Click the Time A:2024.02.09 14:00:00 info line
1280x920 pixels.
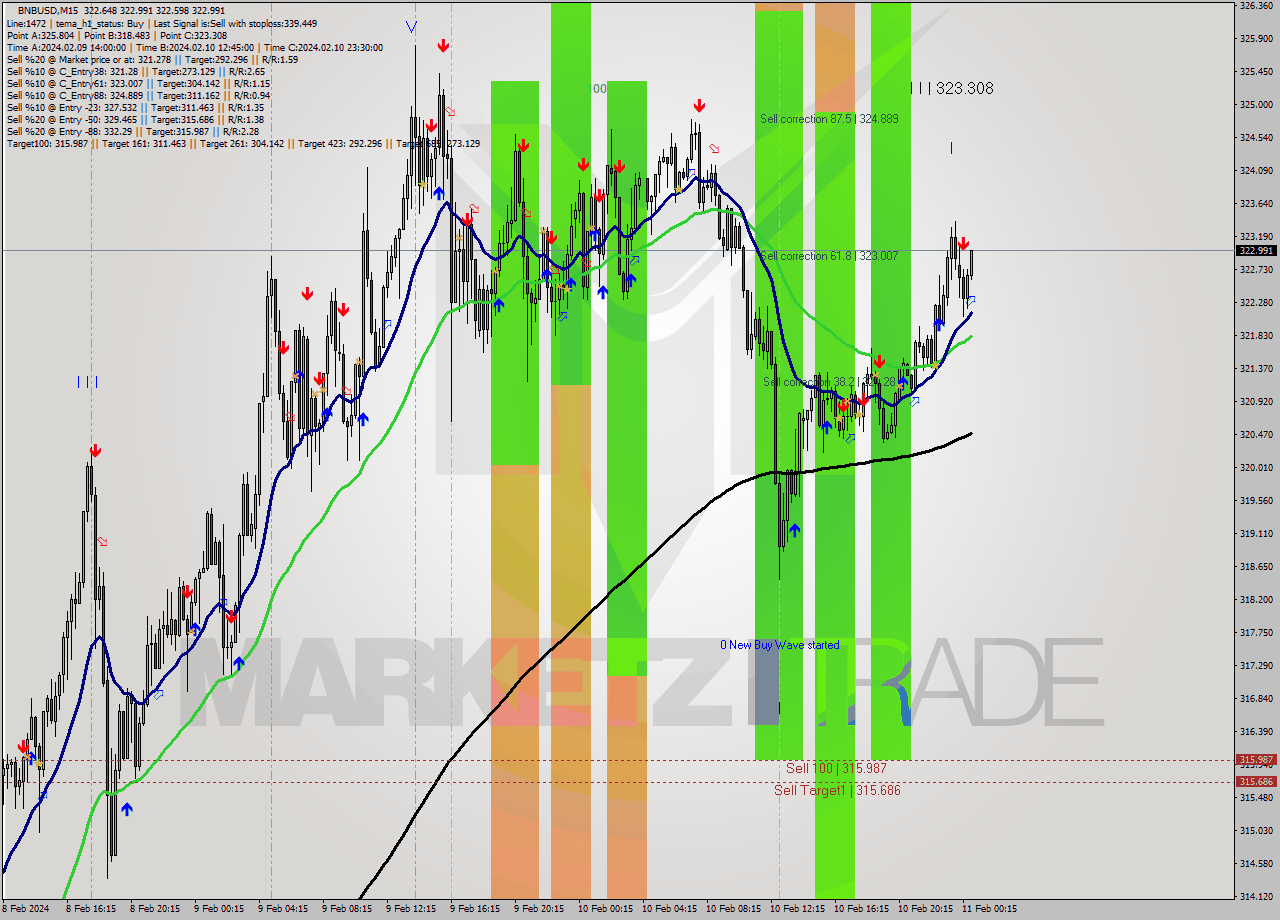pos(66,47)
